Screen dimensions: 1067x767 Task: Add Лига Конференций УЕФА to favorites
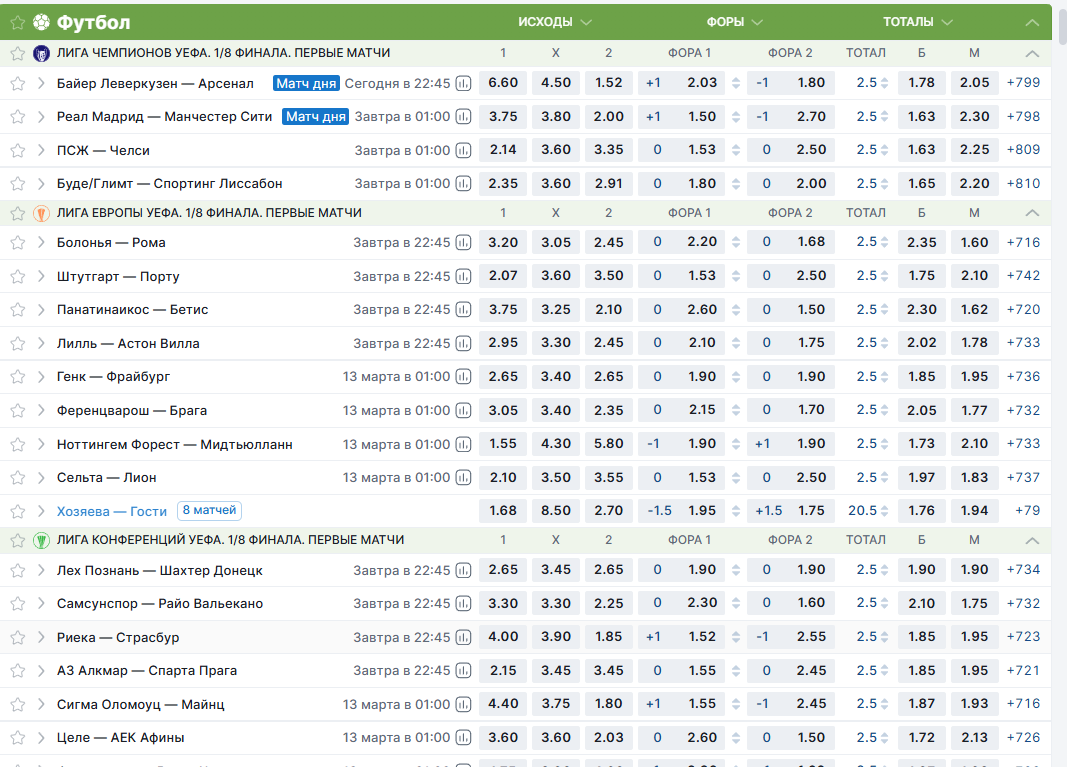point(17,540)
